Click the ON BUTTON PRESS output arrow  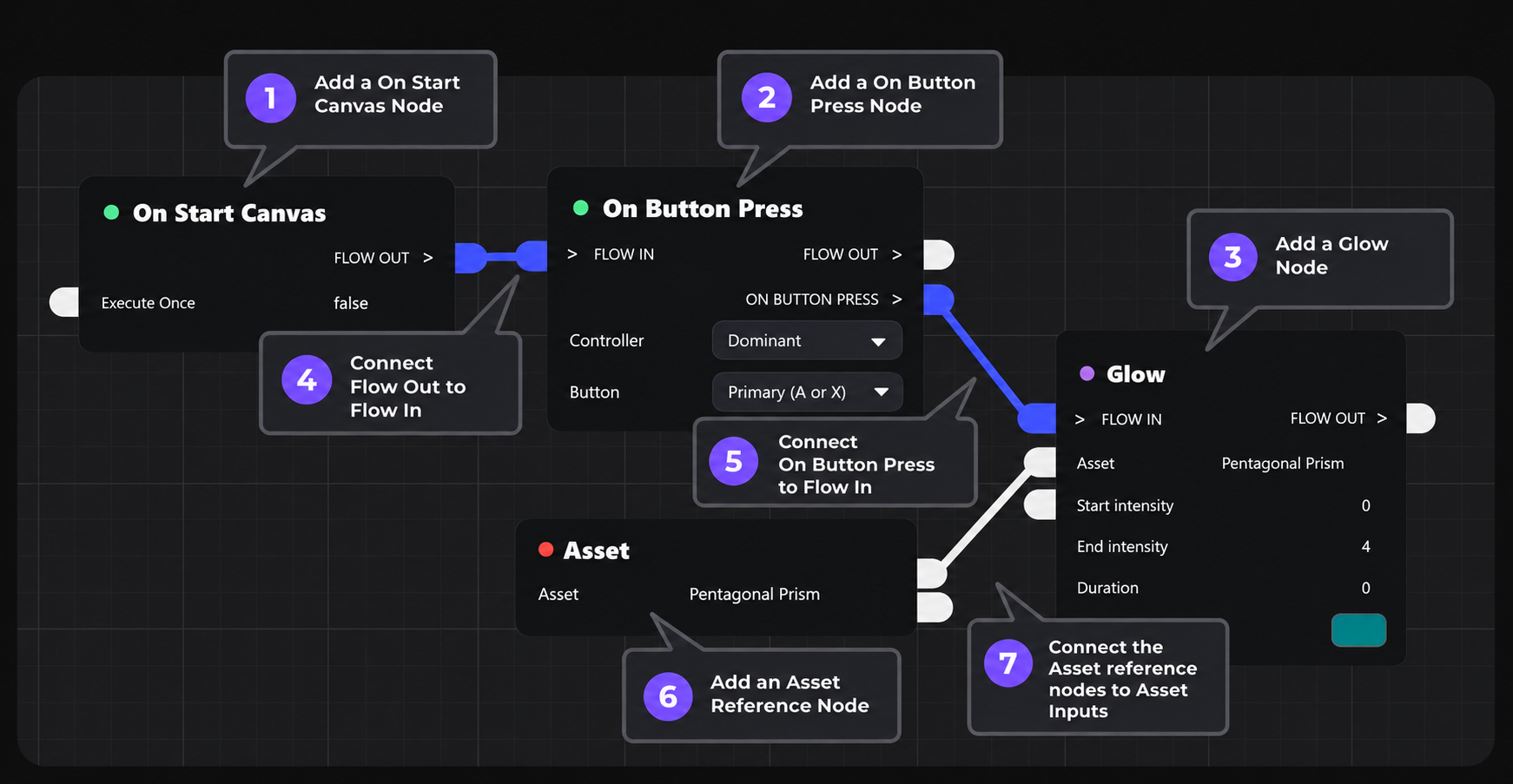[897, 300]
